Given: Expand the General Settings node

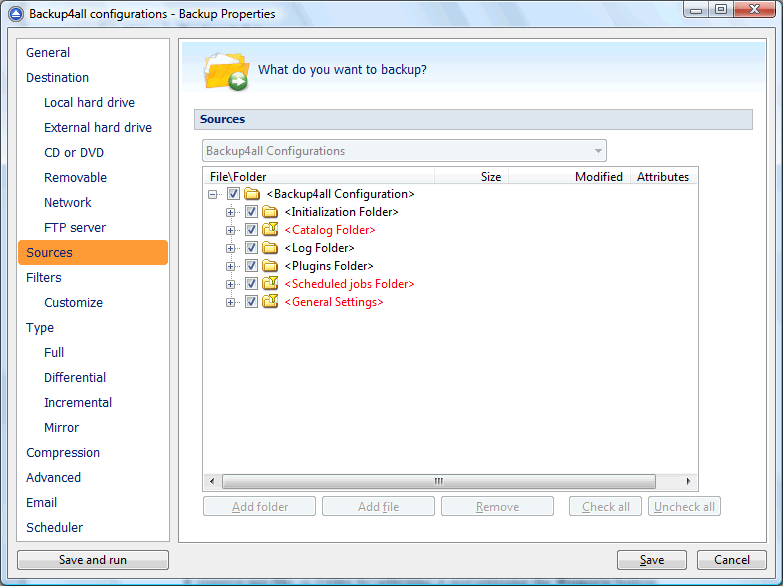Looking at the screenshot, I should [x=230, y=302].
